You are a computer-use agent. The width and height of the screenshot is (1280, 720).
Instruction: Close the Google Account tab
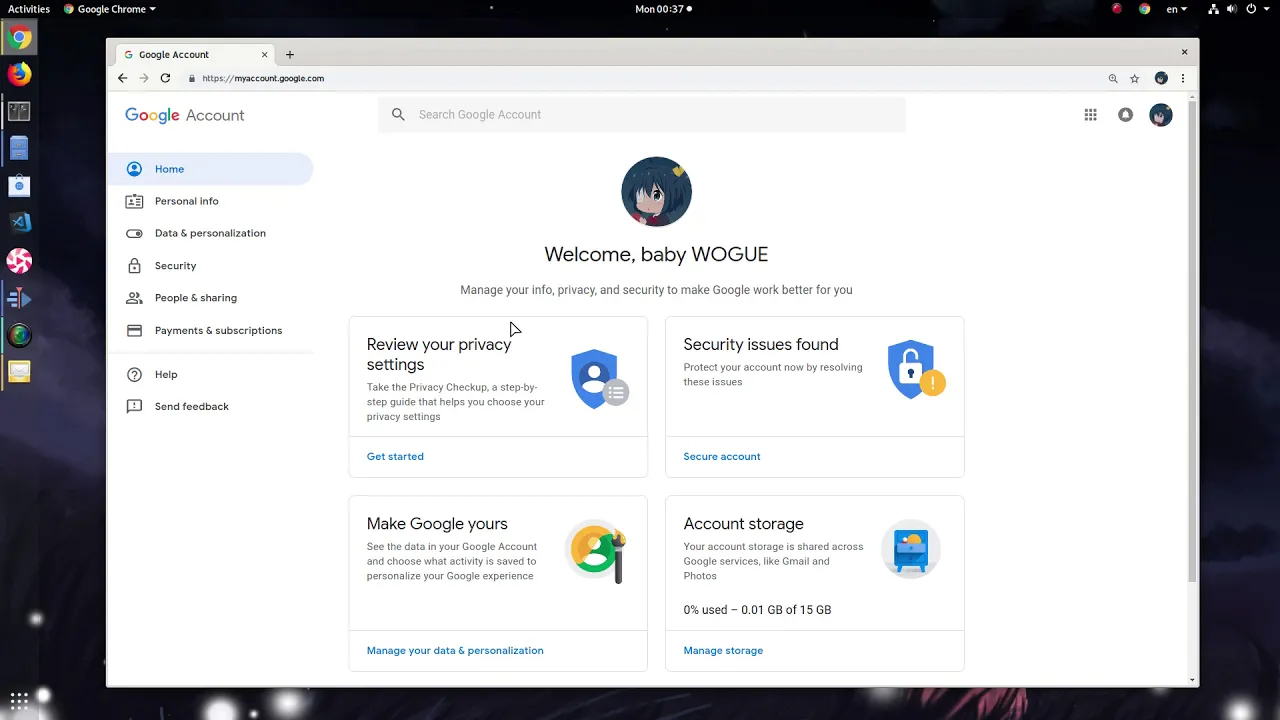(x=265, y=55)
